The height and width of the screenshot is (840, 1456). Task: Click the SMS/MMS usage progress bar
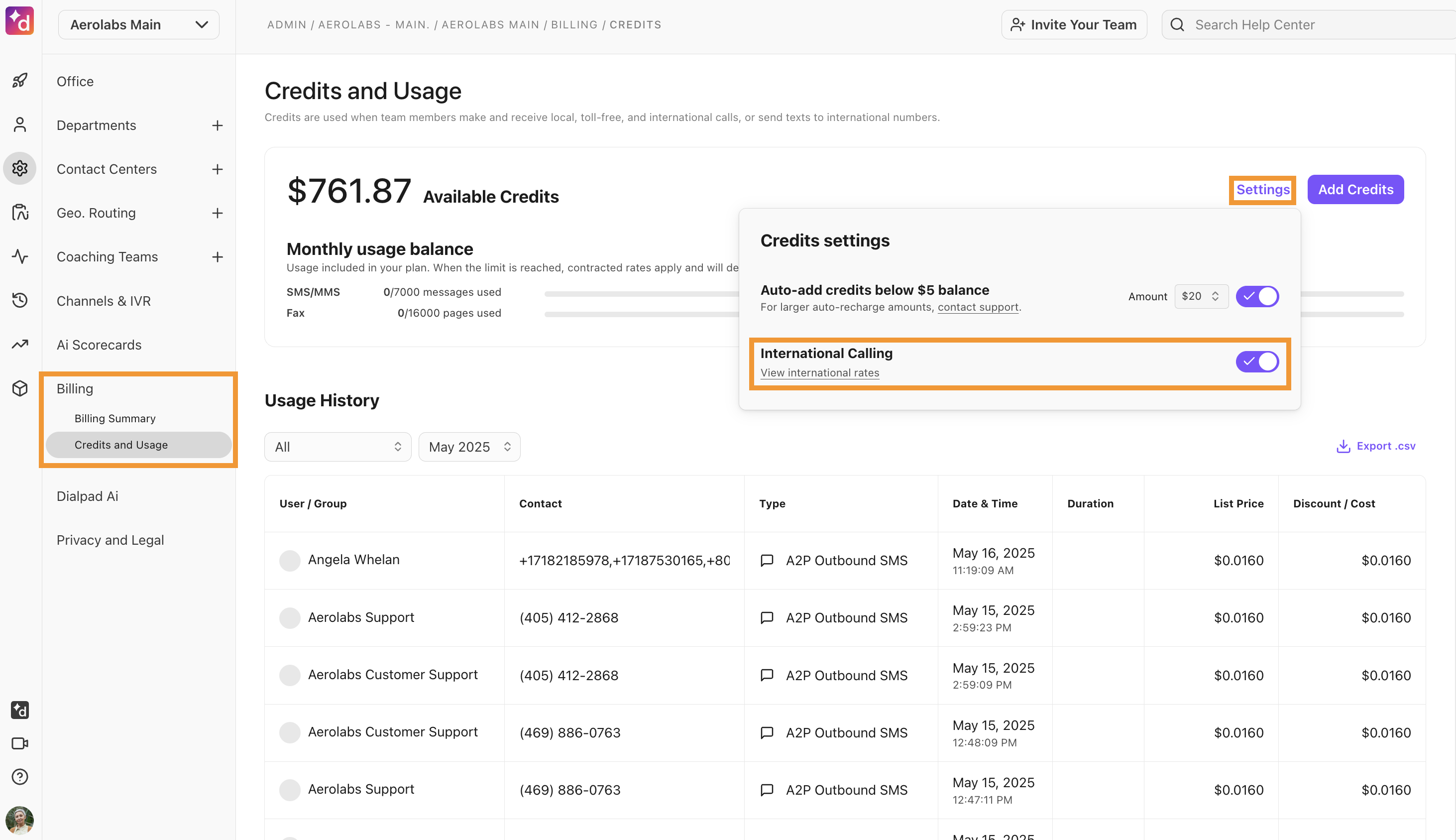tap(974, 294)
